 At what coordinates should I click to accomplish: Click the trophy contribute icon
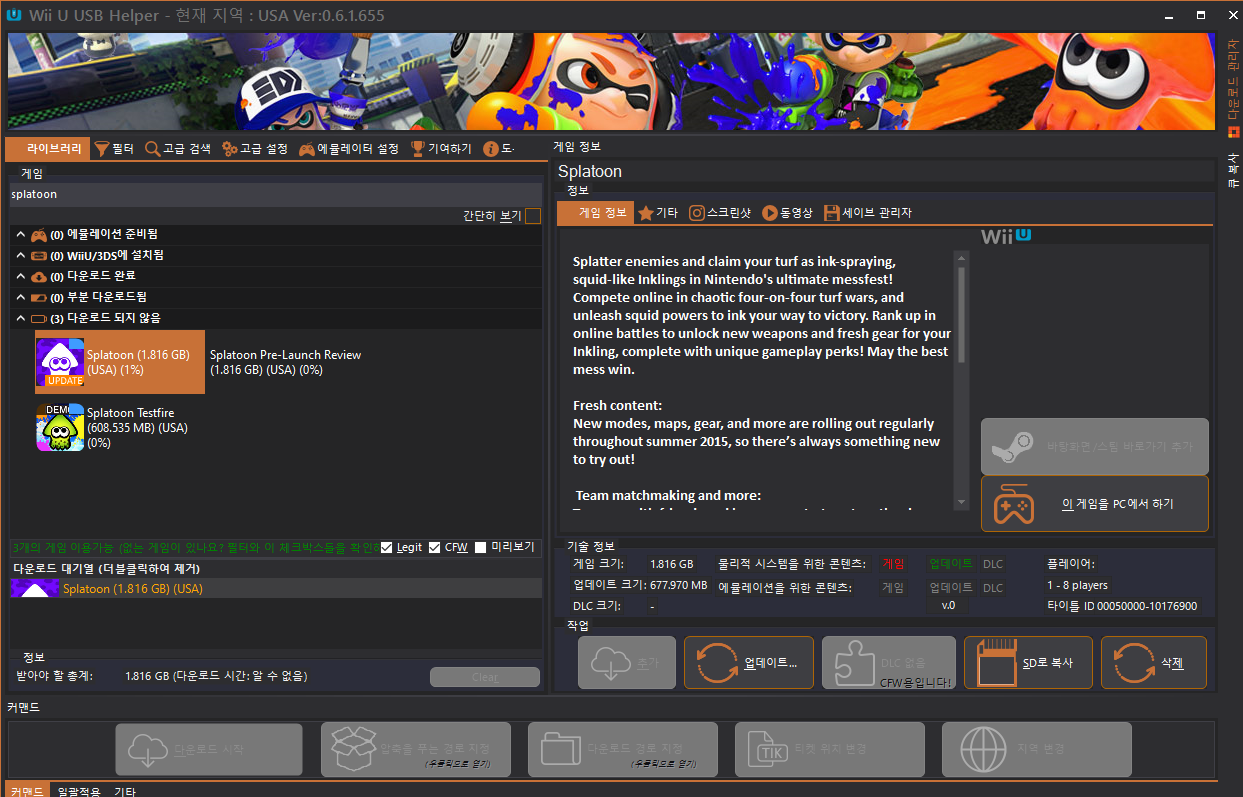point(418,149)
